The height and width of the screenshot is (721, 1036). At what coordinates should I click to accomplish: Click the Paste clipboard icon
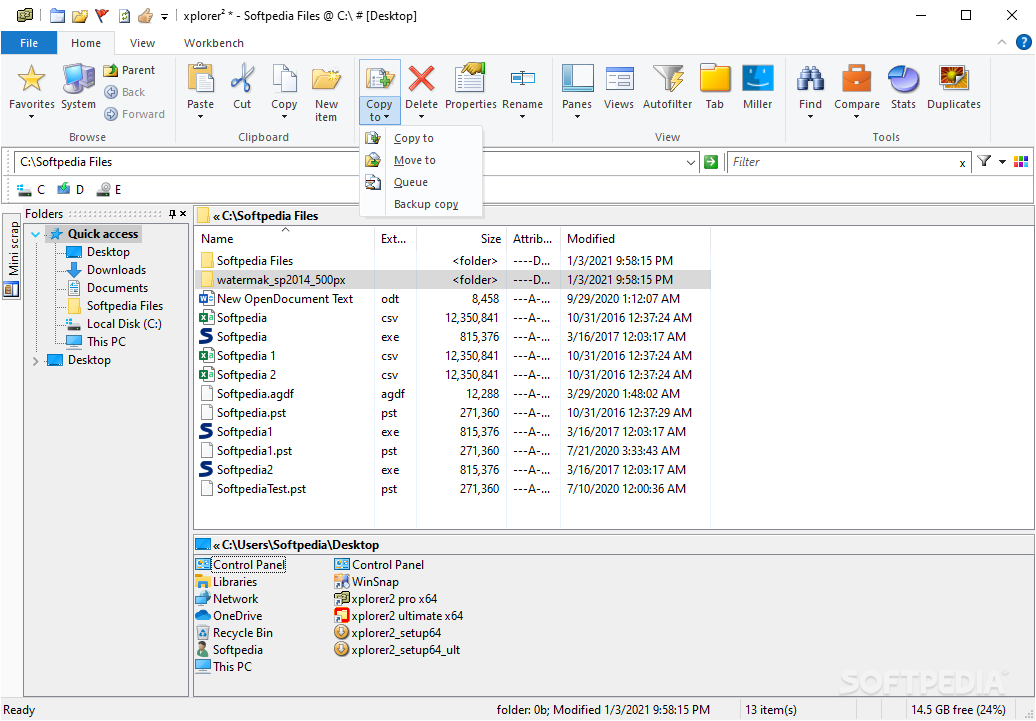tap(200, 79)
